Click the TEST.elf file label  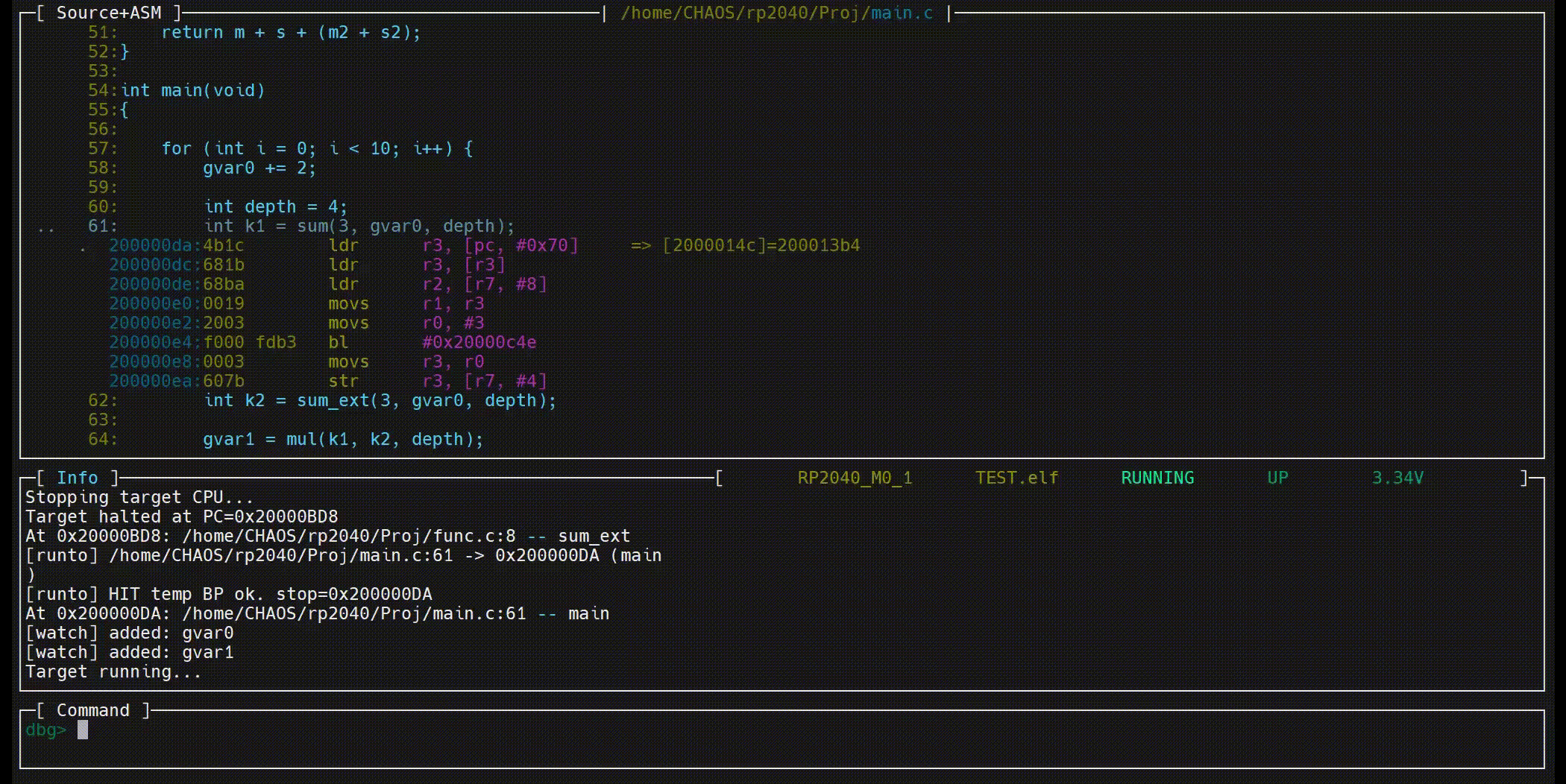point(1016,478)
